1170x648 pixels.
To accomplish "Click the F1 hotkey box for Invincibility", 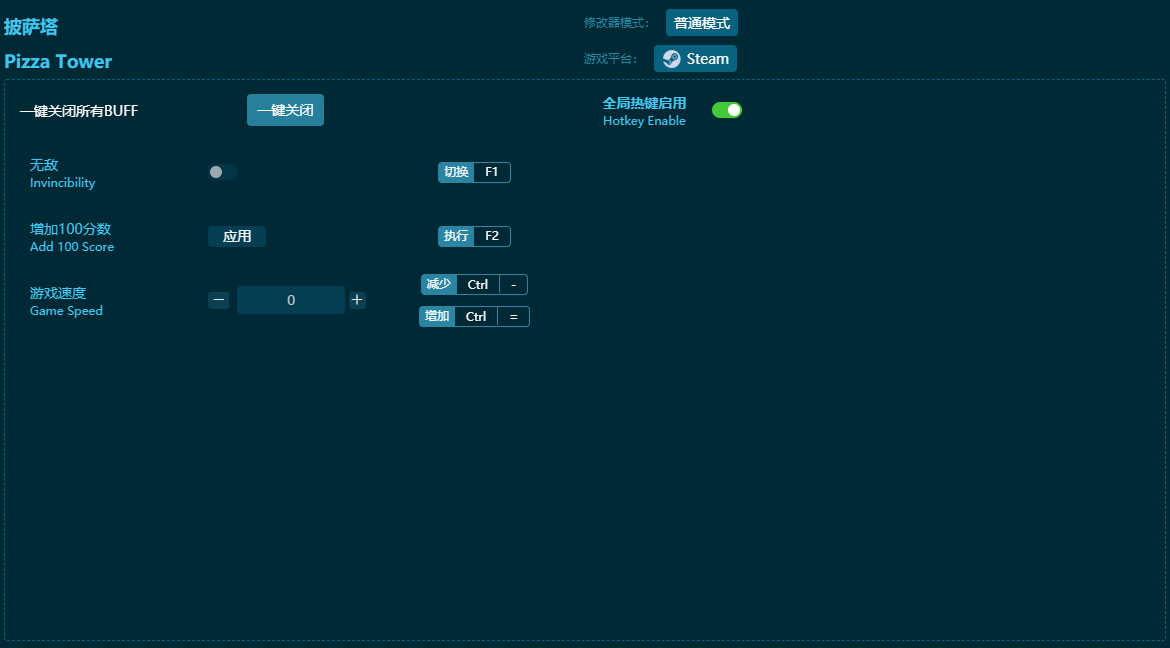I will click(x=491, y=172).
